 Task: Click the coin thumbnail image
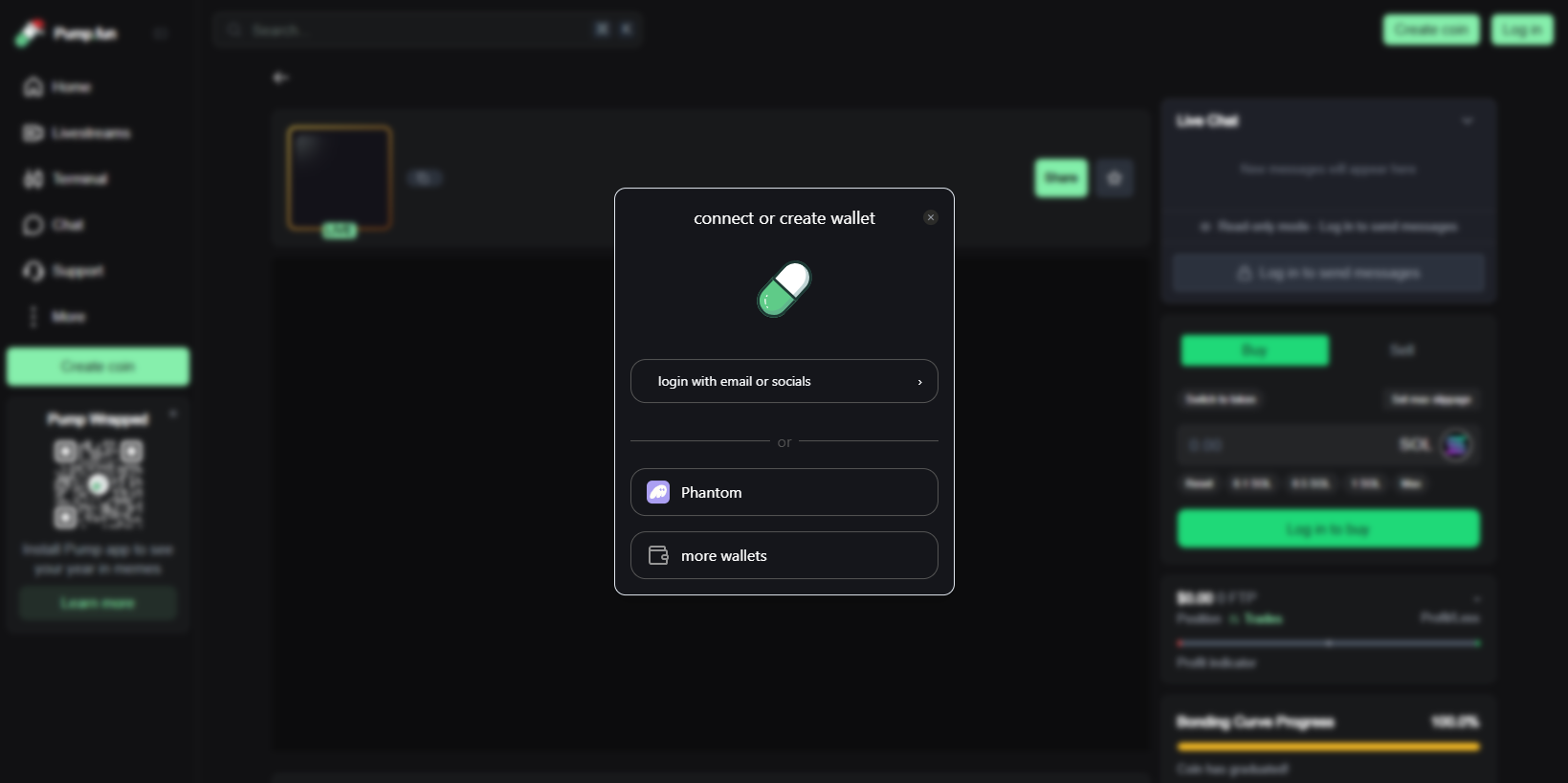[x=340, y=178]
